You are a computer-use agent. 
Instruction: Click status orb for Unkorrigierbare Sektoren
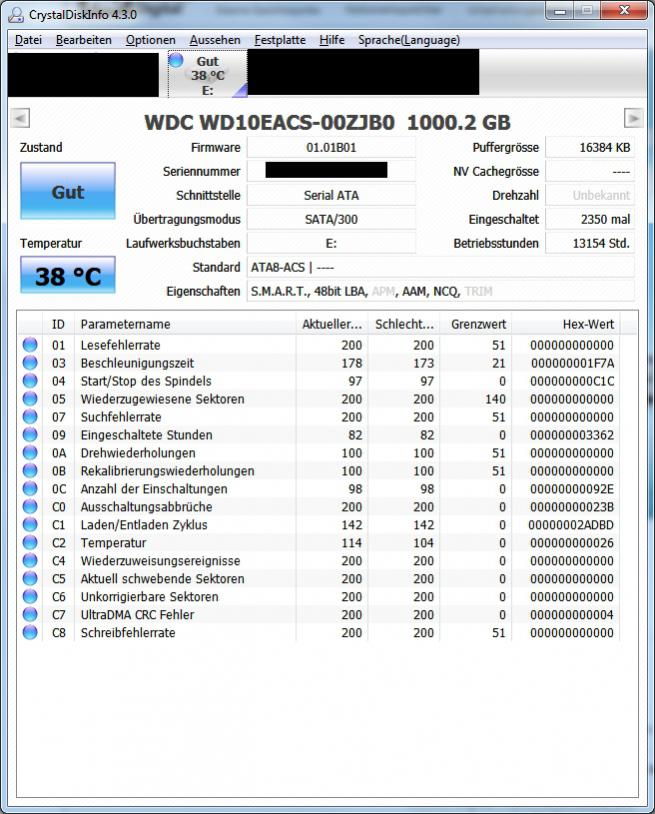(x=30, y=596)
